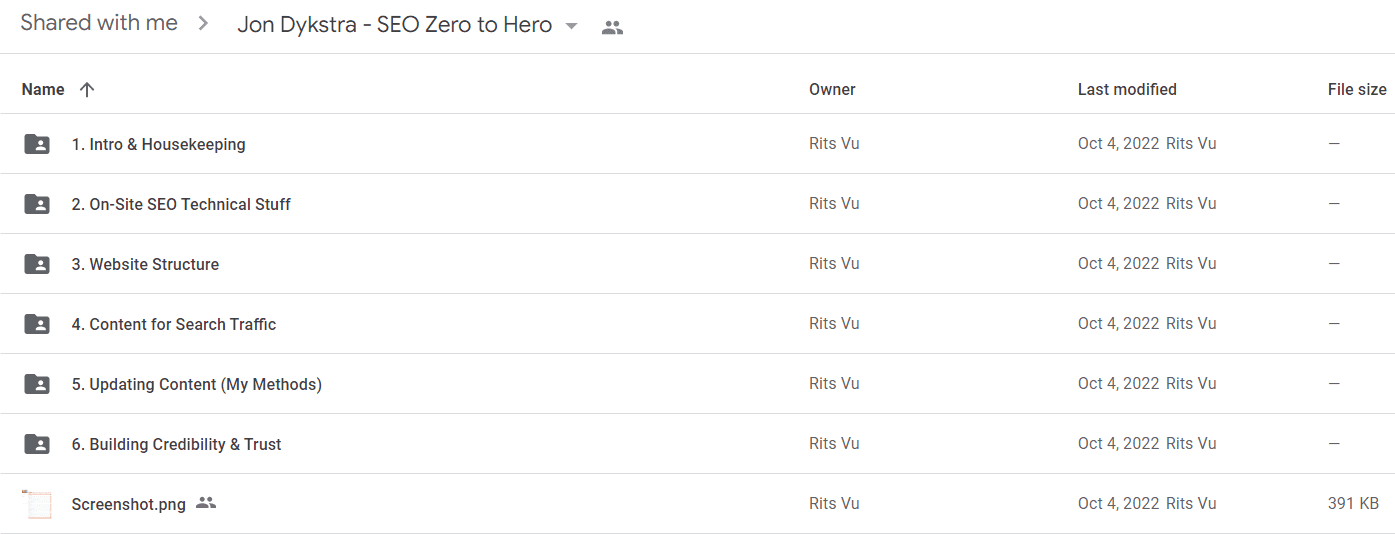Expand the folder name dropdown arrow
The width and height of the screenshot is (1395, 534).
click(572, 26)
